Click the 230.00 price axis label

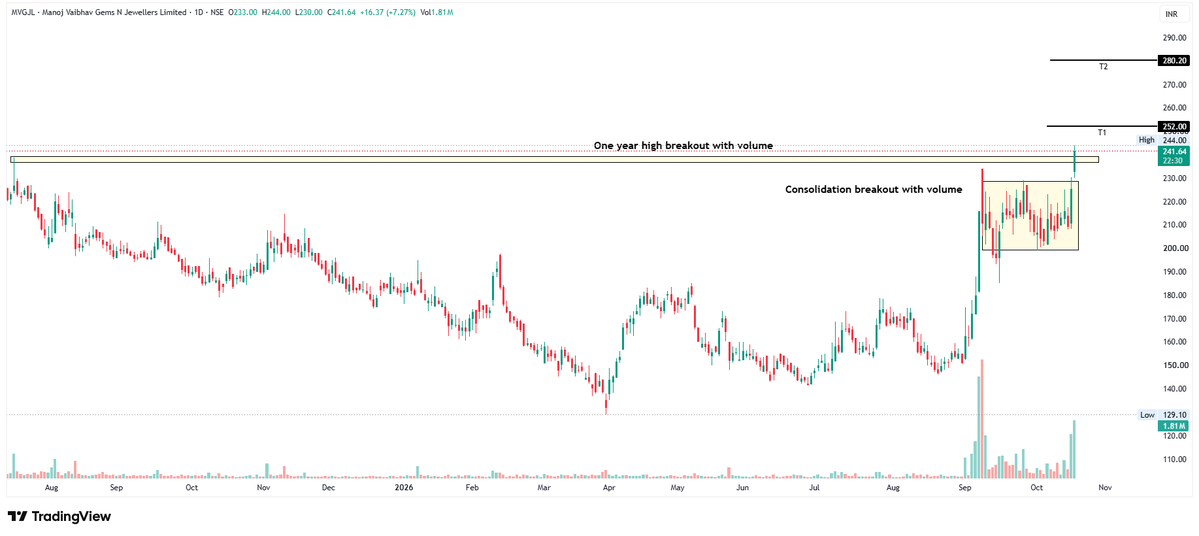click(x=1175, y=178)
